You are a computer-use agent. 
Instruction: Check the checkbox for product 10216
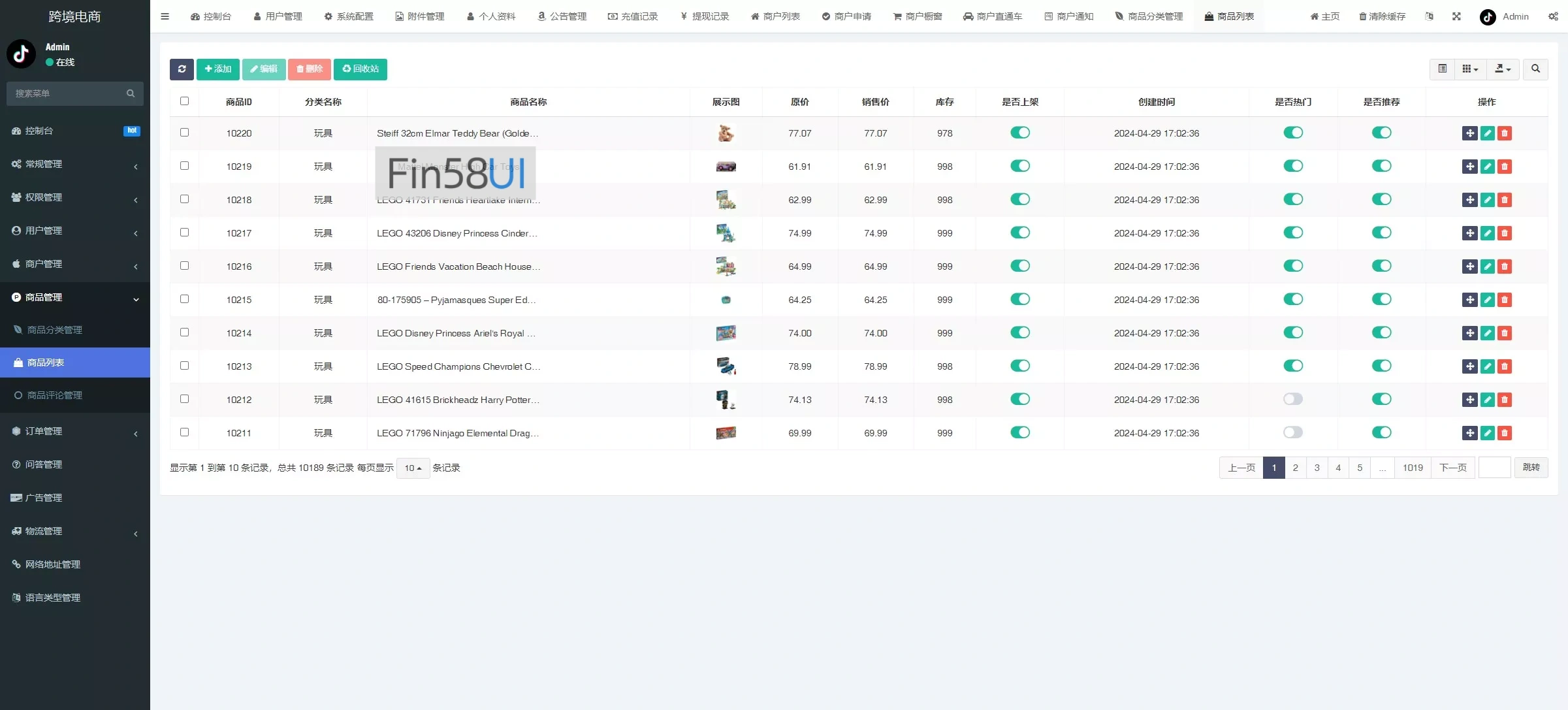click(x=184, y=266)
